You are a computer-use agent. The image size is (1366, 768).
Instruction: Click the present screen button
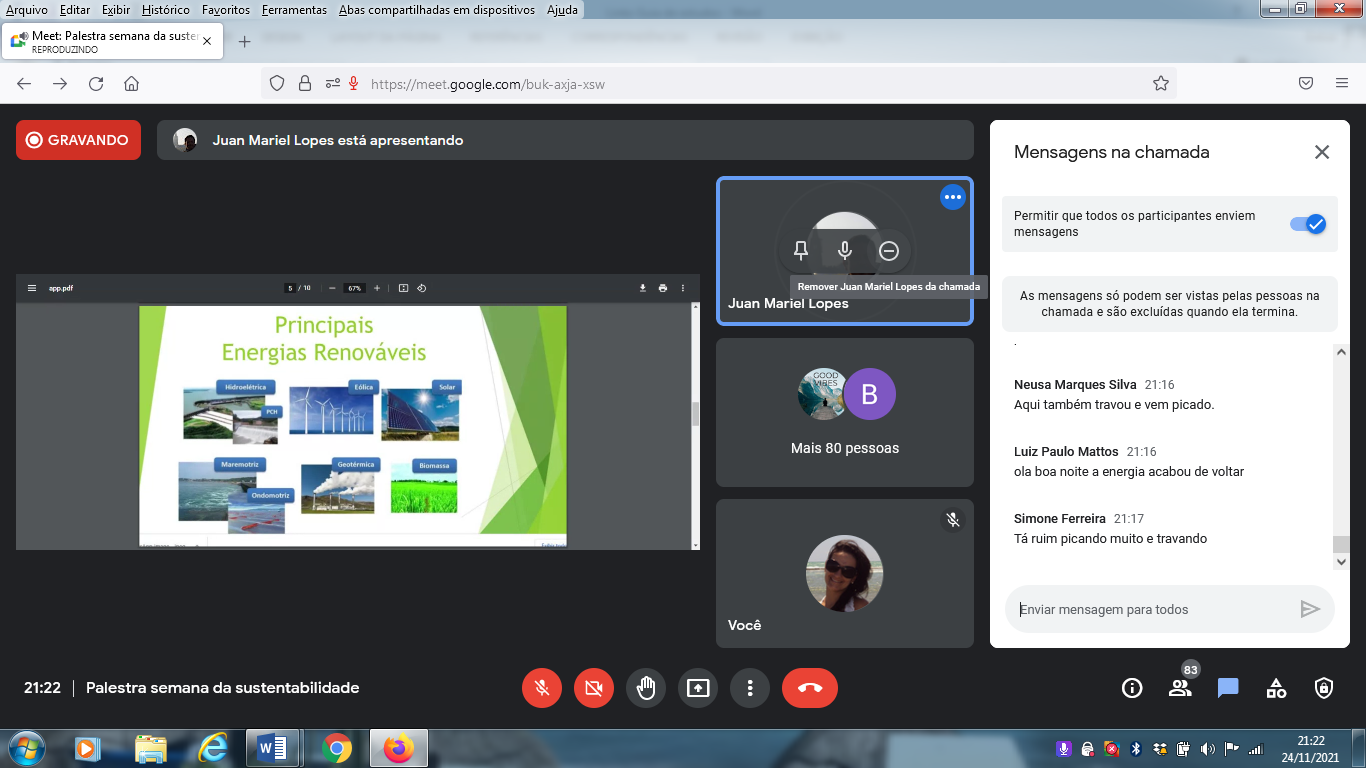pos(698,688)
